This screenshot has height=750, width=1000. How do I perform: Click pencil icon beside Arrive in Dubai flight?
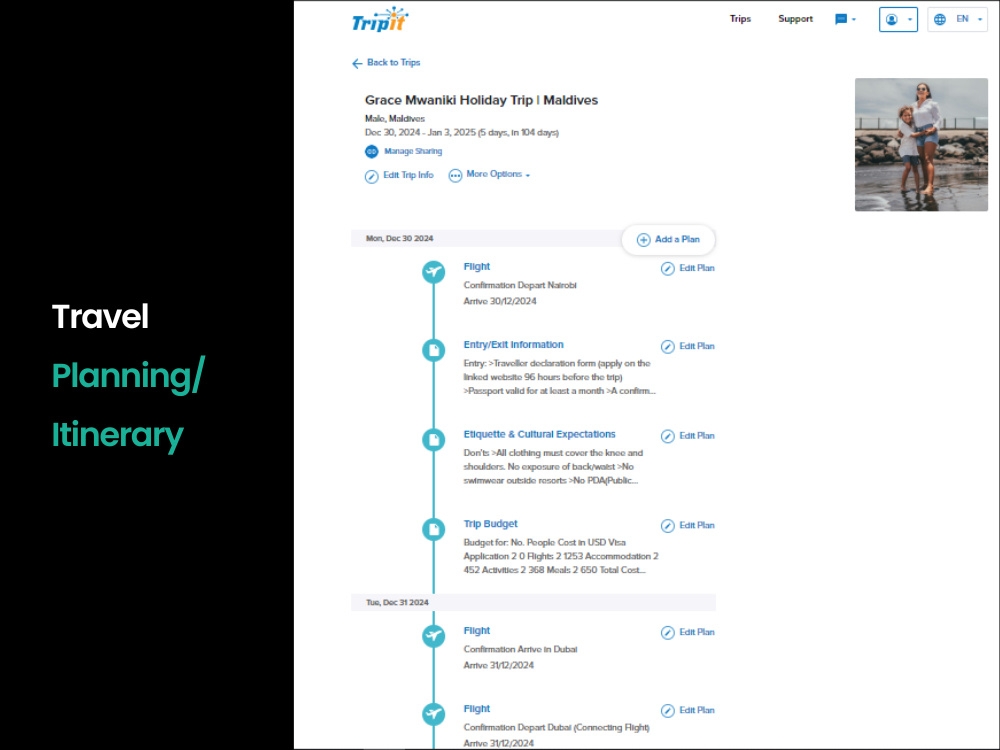coord(667,633)
